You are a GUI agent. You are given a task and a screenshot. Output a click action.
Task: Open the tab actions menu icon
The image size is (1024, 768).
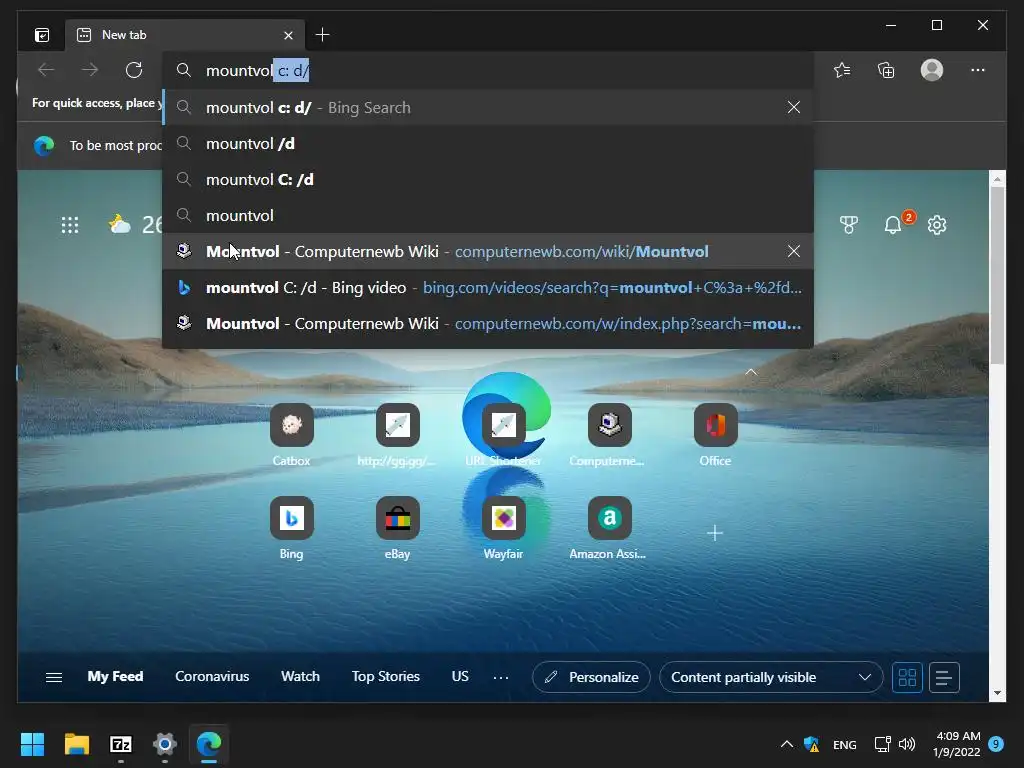point(42,35)
